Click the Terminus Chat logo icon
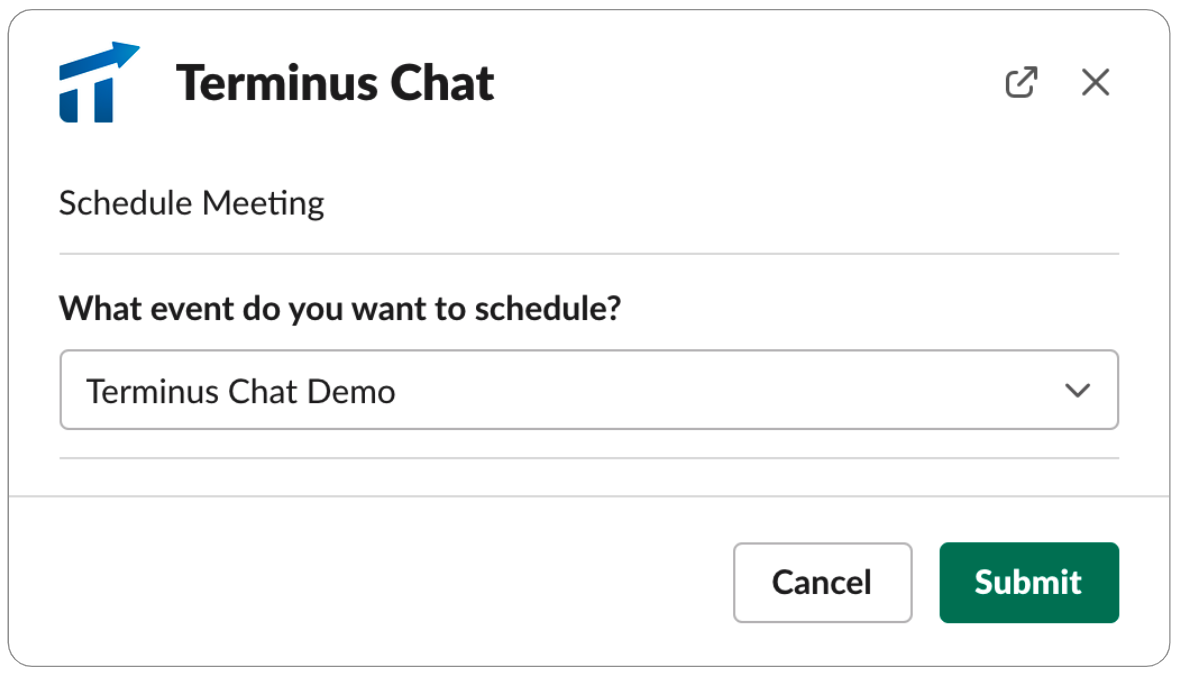 pyautogui.click(x=99, y=82)
